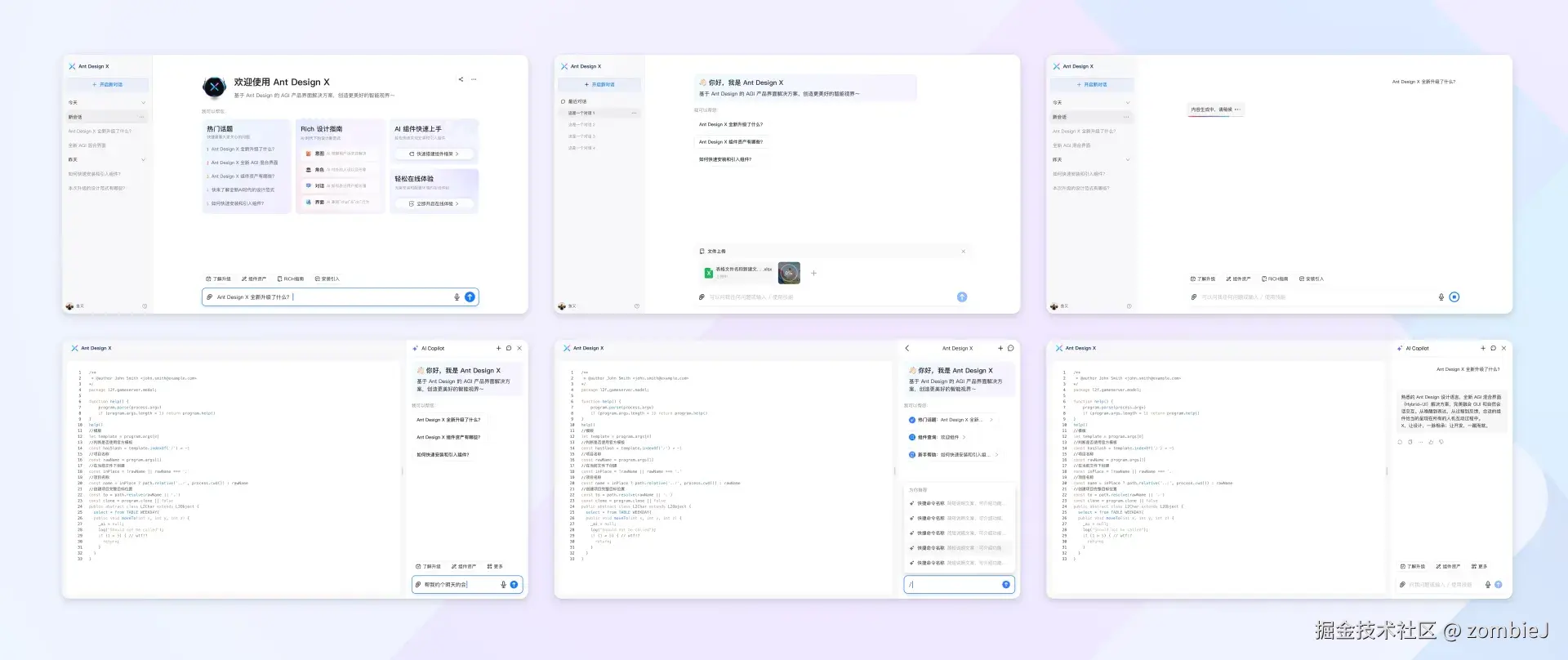Start new chat with plus, bottom-left AI Copilot
Screen dimensions: 1568x660
tap(498, 348)
